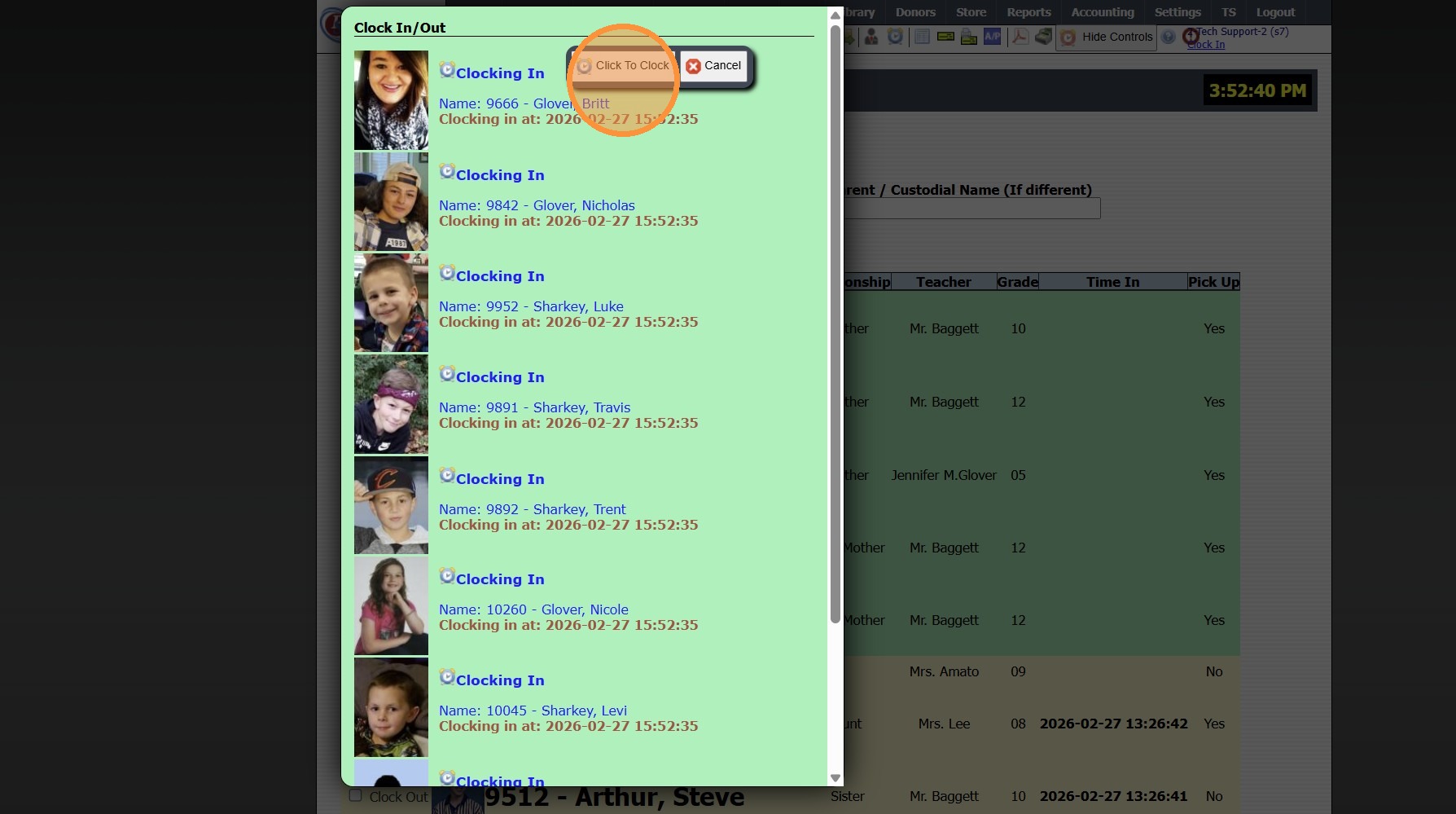The width and height of the screenshot is (1456, 814).
Task: Open the TS menu
Action: [x=1229, y=12]
